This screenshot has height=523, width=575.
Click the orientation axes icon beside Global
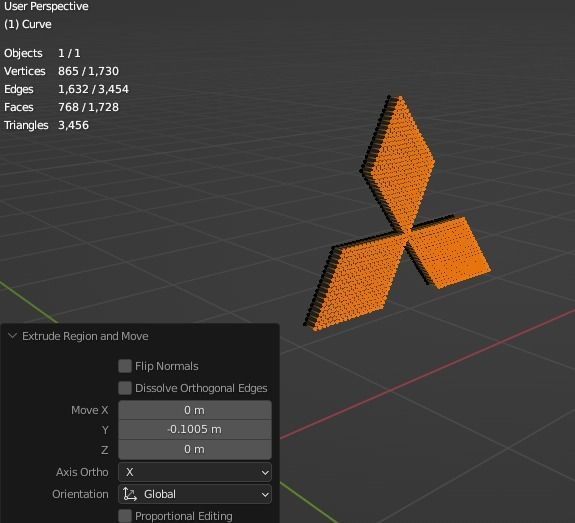130,494
